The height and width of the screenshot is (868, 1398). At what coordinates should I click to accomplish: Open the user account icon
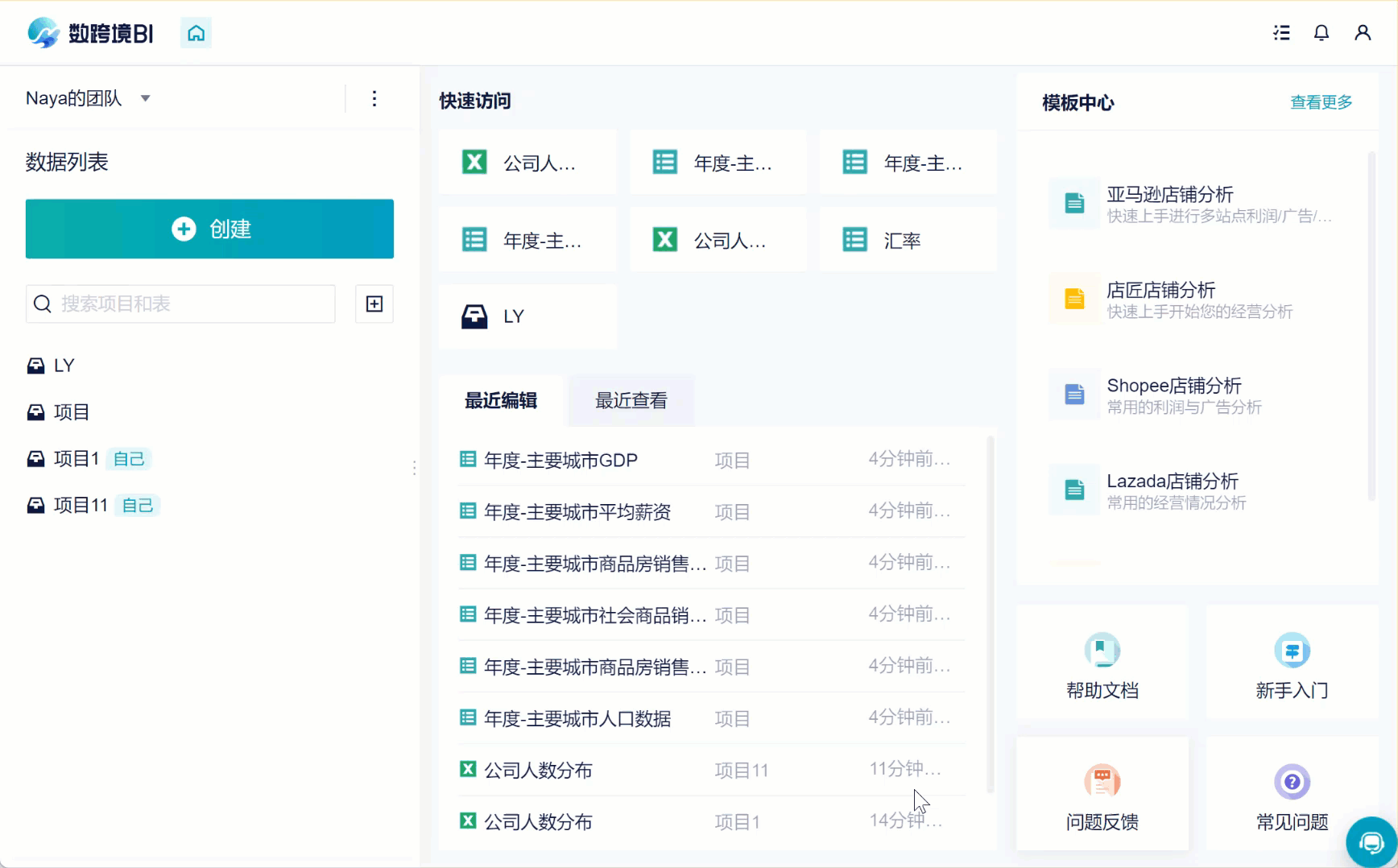coord(1363,33)
